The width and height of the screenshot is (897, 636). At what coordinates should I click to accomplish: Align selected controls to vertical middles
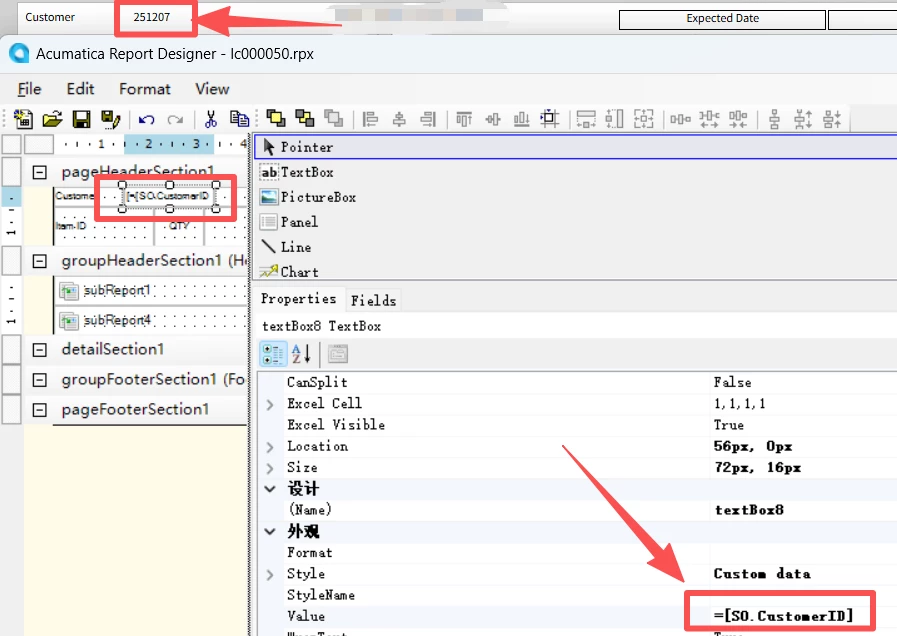coord(493,119)
